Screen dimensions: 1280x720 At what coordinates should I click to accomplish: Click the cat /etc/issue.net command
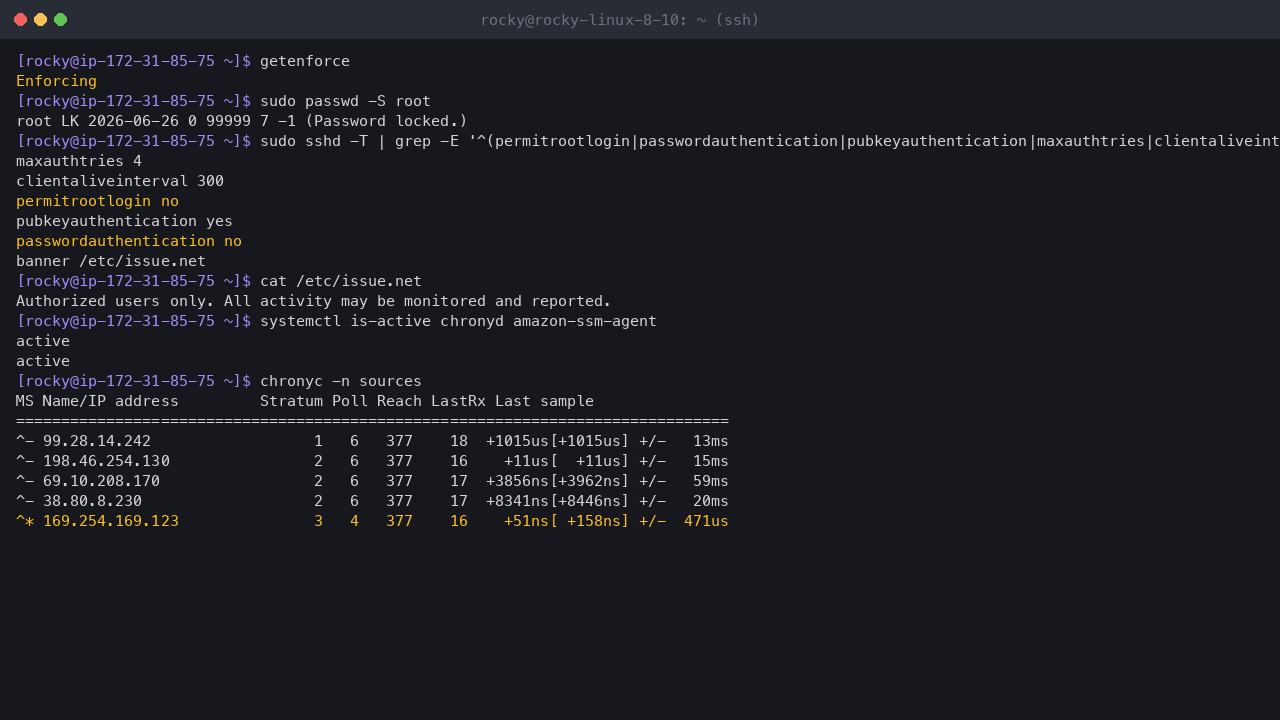341,281
